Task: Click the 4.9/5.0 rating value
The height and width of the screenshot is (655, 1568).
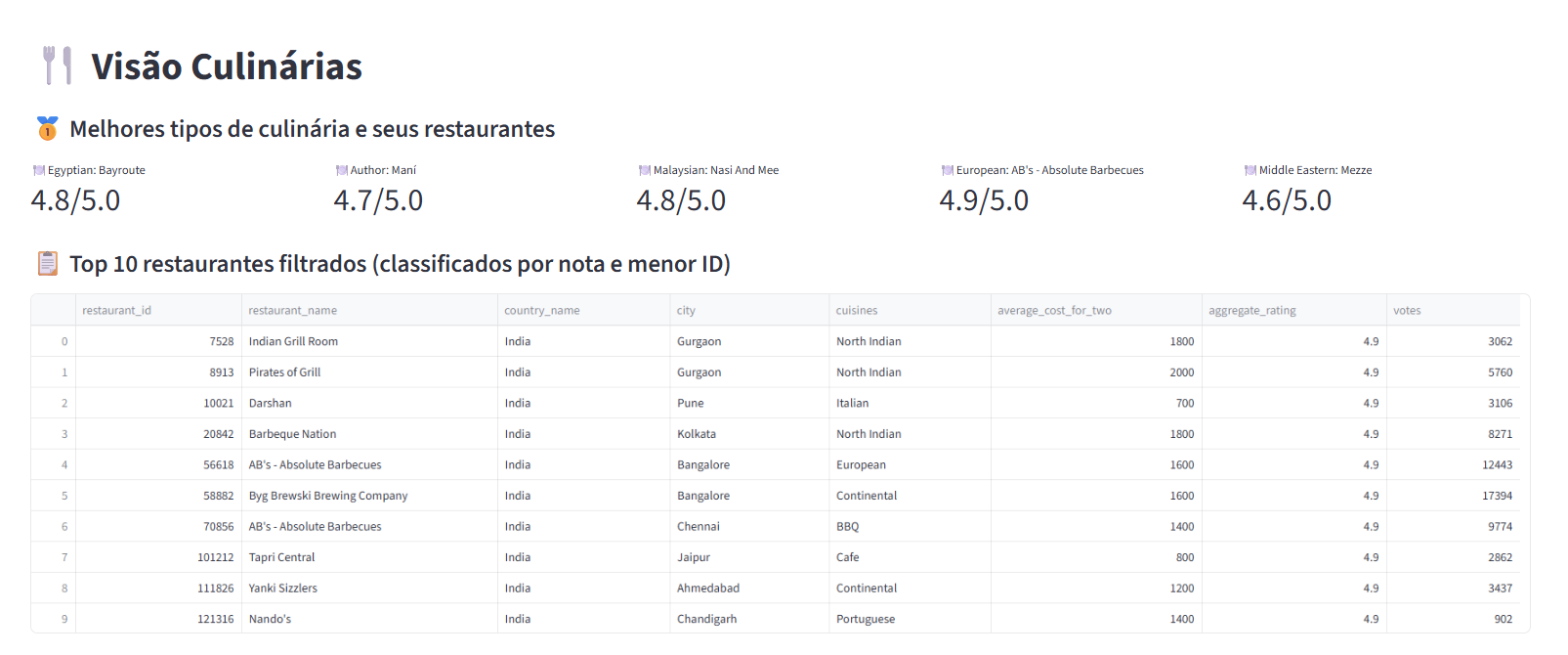Action: click(985, 200)
